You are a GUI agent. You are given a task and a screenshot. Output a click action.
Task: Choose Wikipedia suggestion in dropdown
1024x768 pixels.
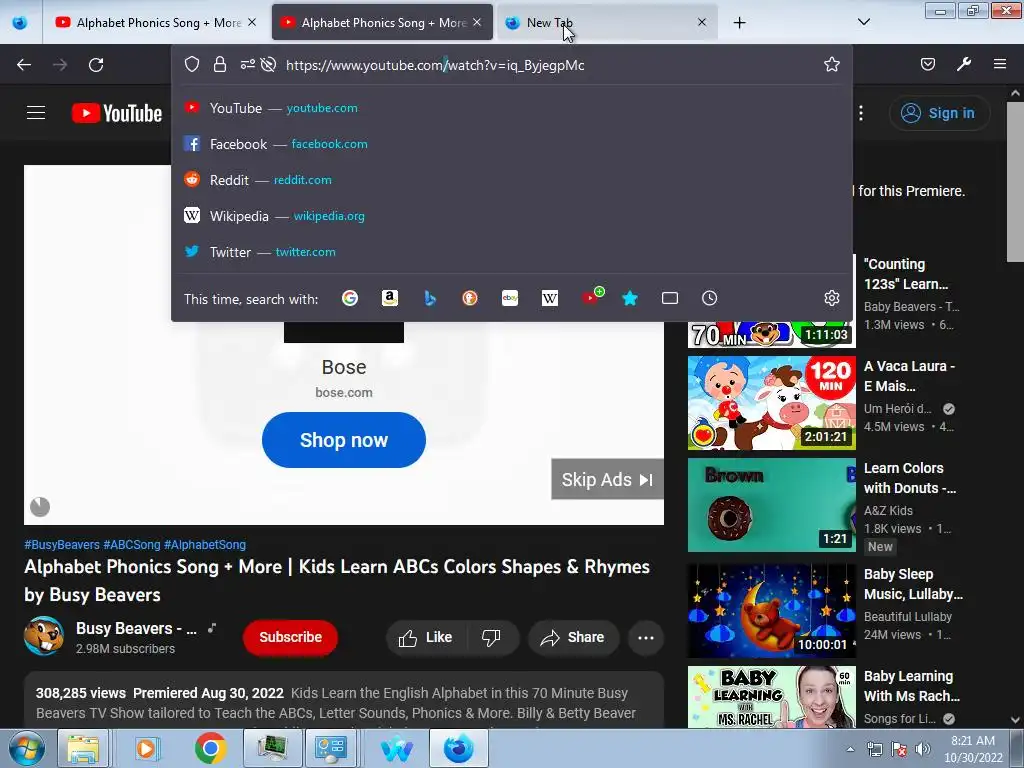click(x=512, y=216)
